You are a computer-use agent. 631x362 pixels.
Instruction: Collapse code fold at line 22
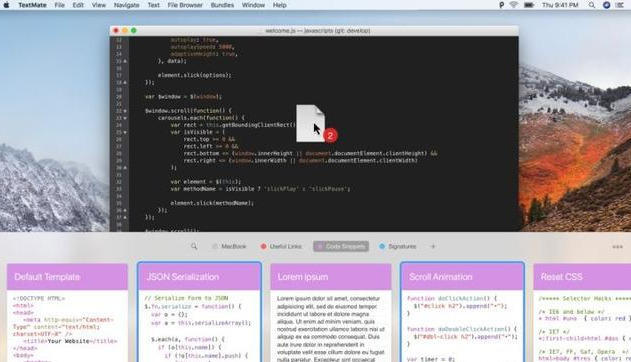tap(125, 111)
